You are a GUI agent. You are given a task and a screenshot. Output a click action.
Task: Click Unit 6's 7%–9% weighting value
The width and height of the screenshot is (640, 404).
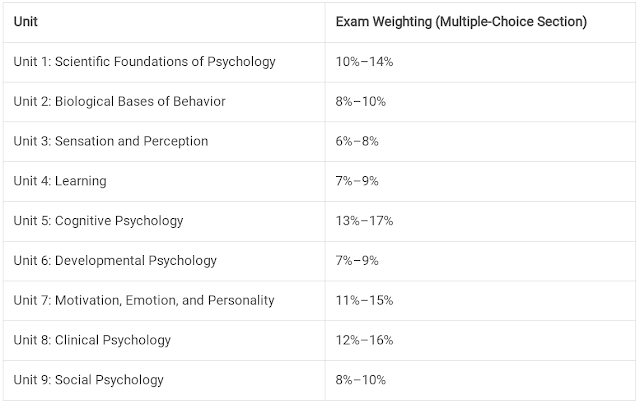tap(357, 260)
